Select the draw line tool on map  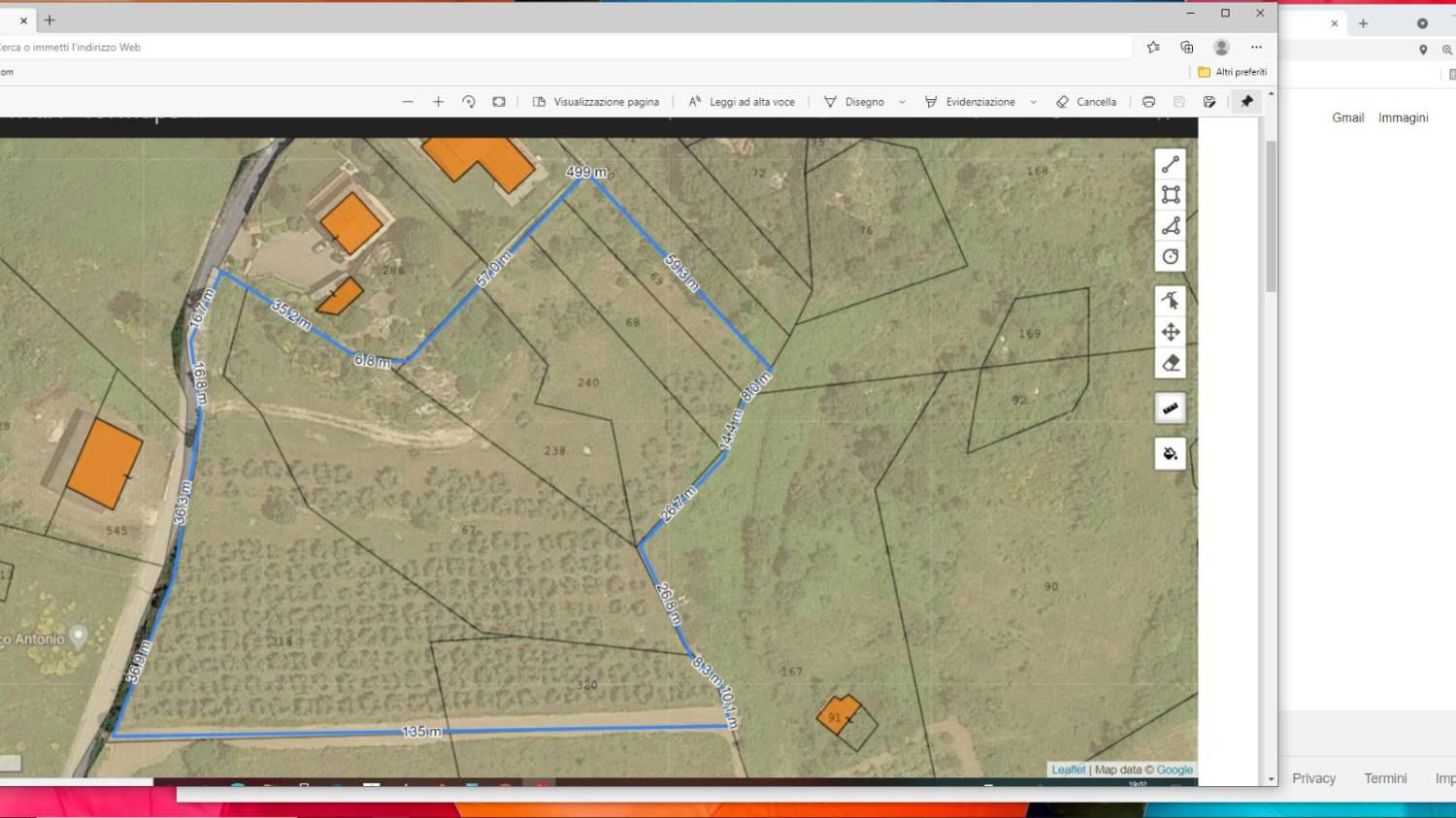point(1171,165)
